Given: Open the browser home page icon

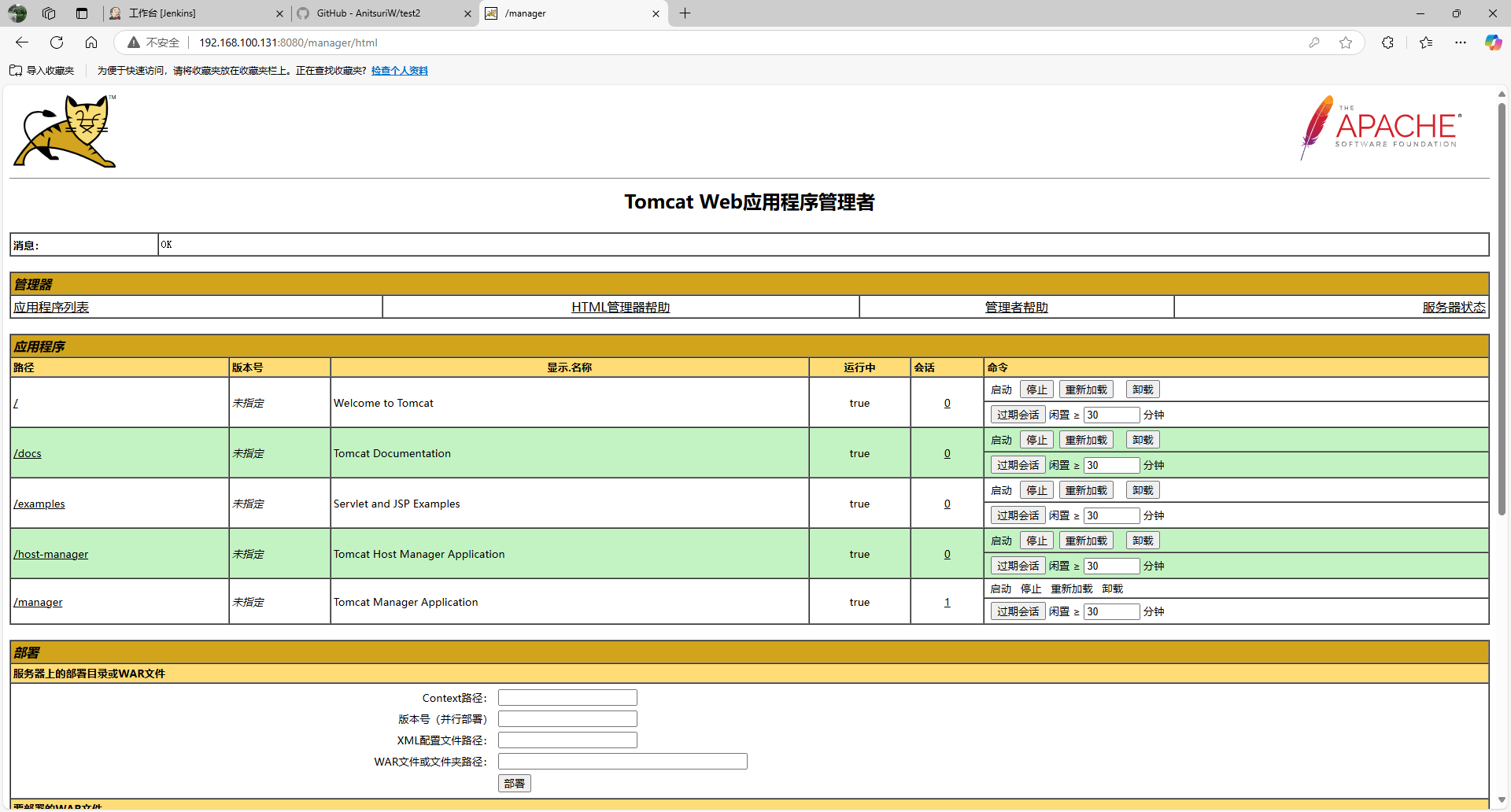Looking at the screenshot, I should (x=91, y=42).
